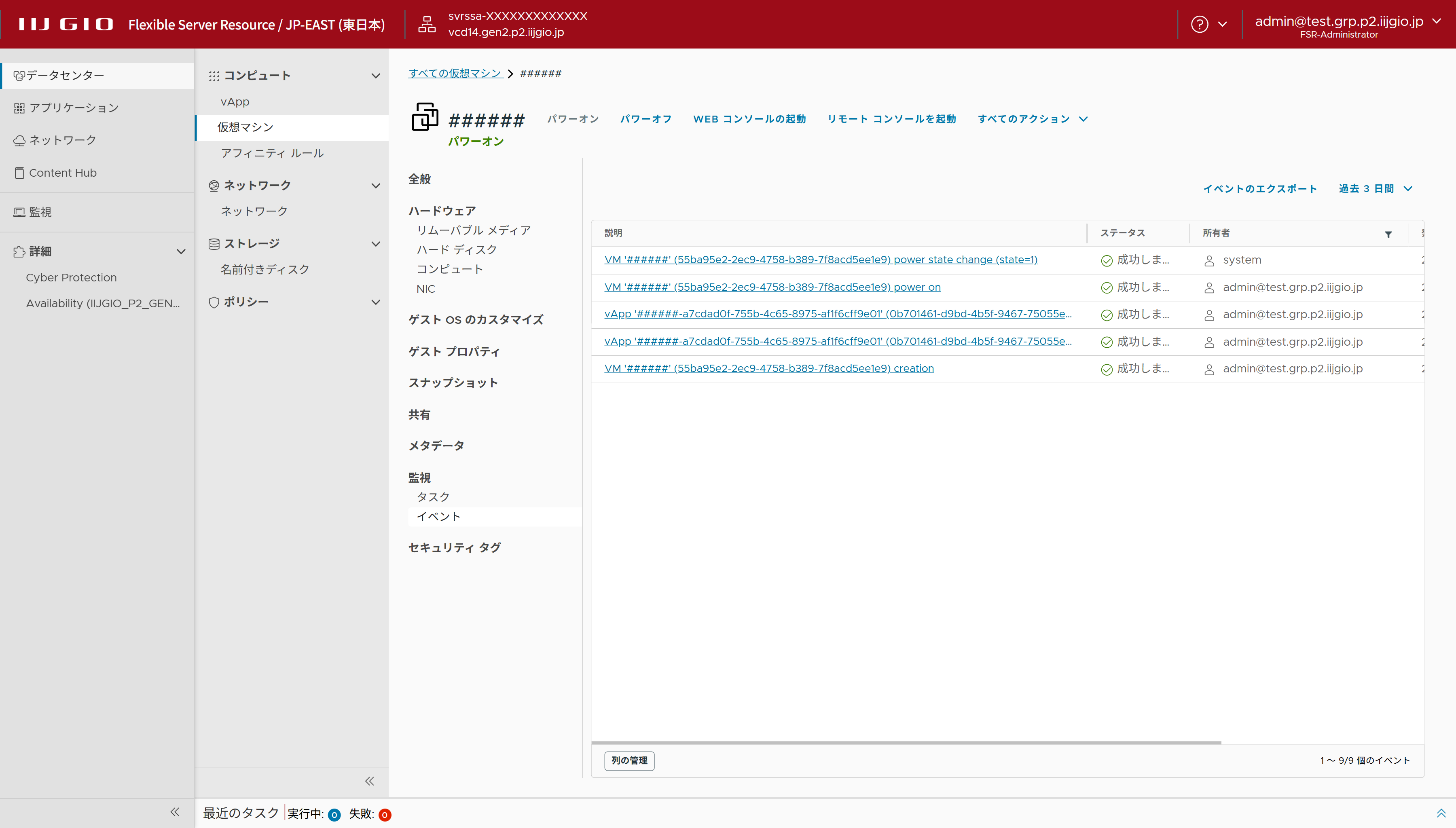
Task: Collapse left sidebar with double chevron icon
Action: point(175,812)
